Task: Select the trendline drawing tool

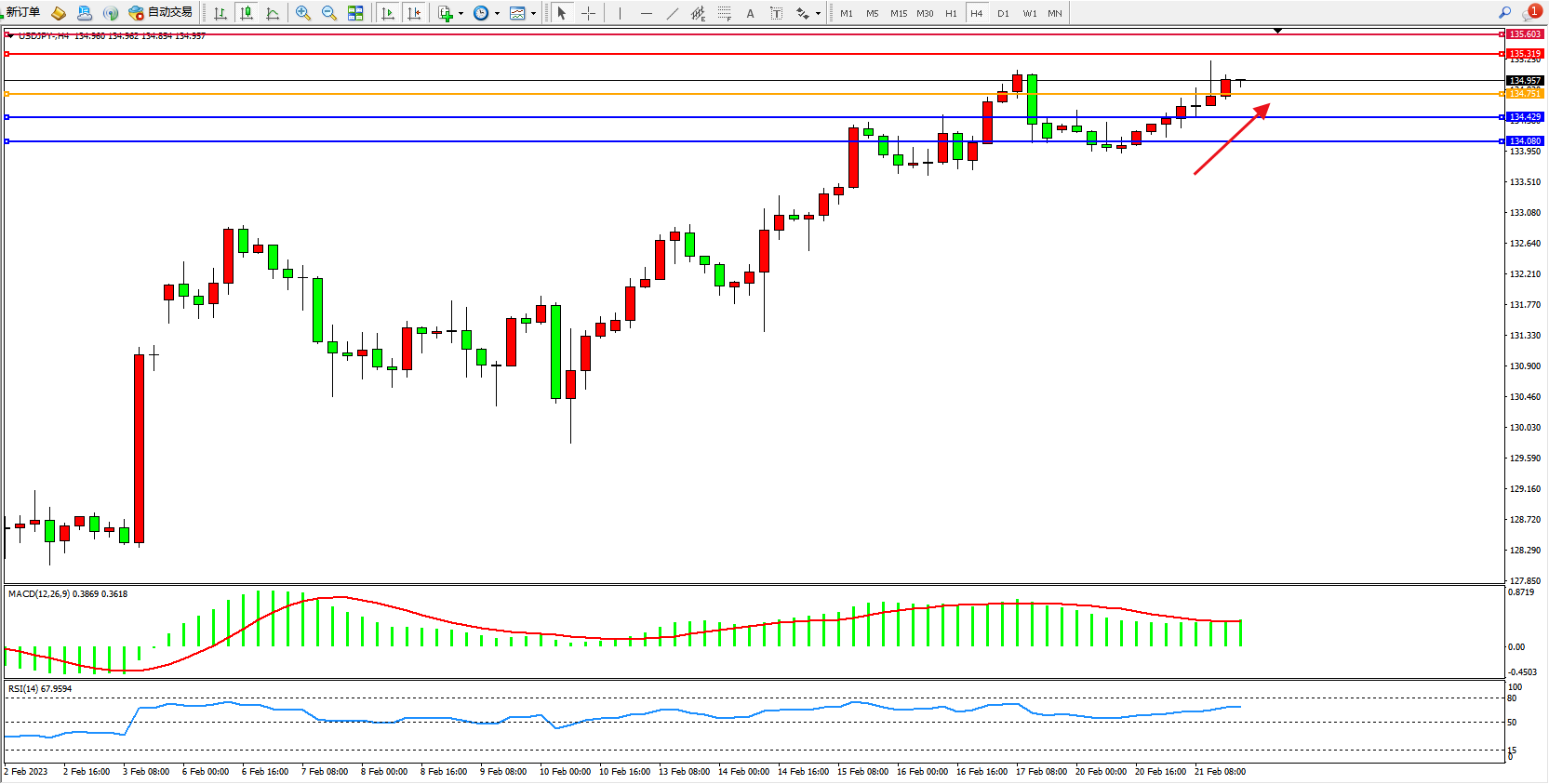Action: click(673, 13)
